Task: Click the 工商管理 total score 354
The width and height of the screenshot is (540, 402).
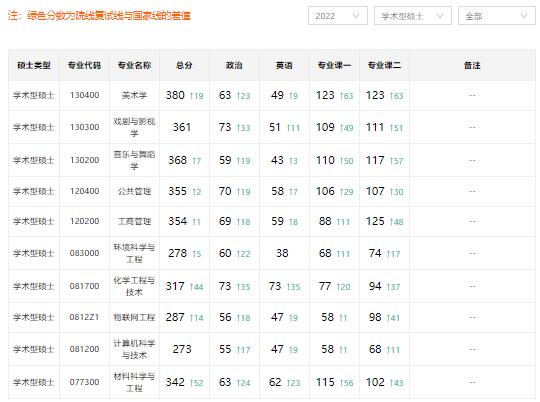Action: 177,221
